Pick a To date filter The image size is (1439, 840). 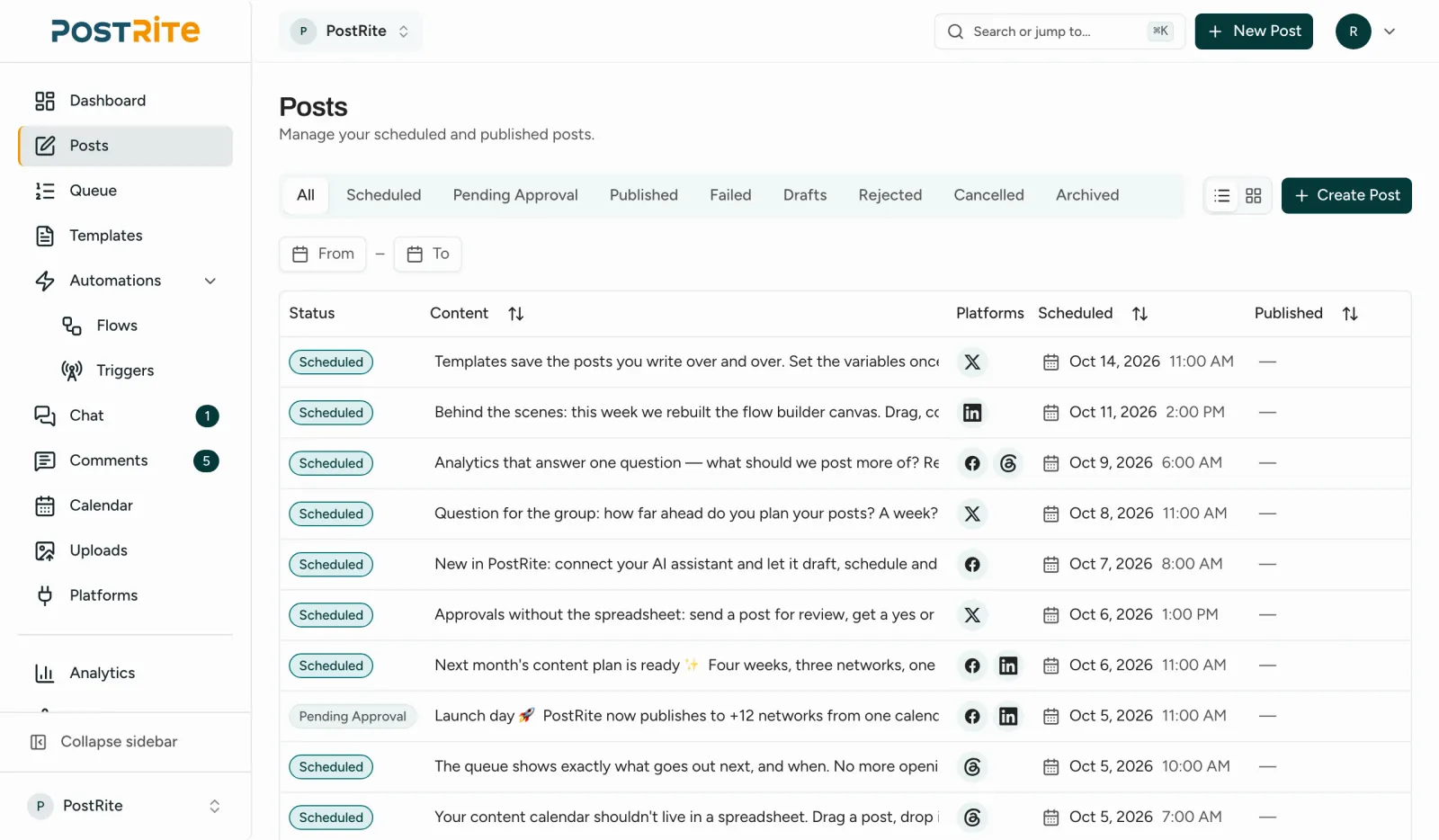pos(427,255)
